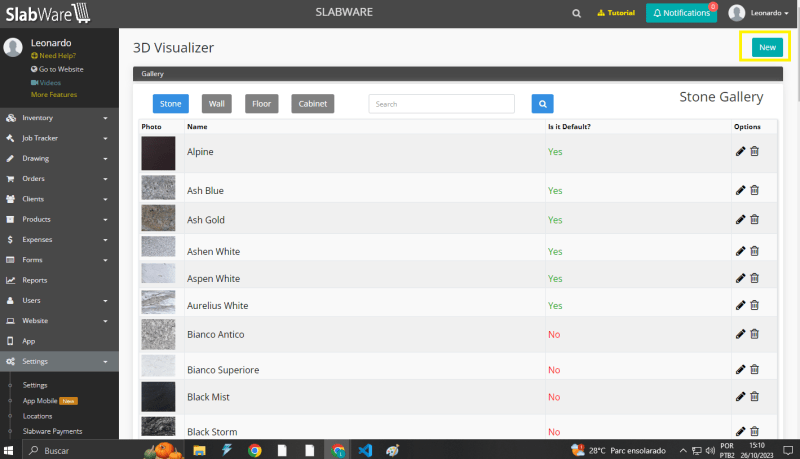Screen dimensions: 800x459
Task: Expand the Expenses sidebar menu
Action: click(x=59, y=240)
